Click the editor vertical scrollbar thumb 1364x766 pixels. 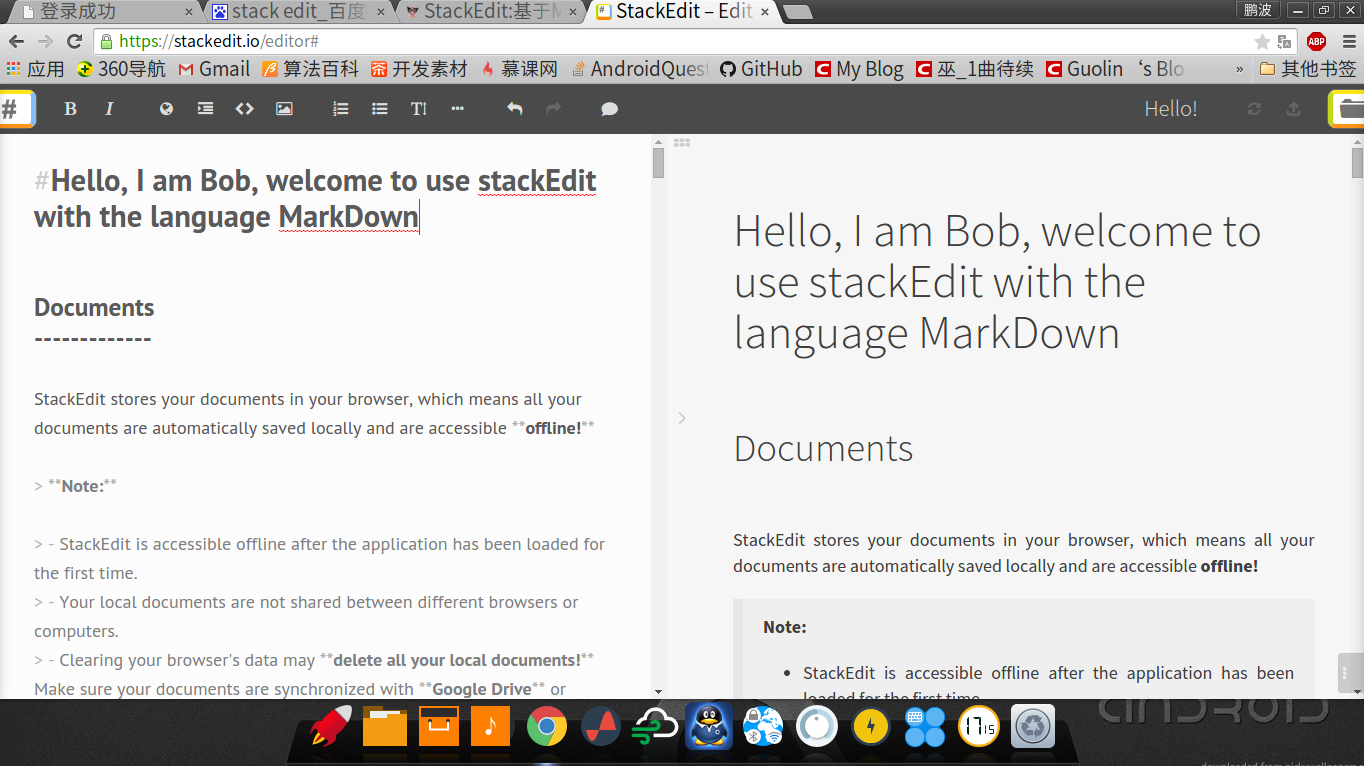[x=658, y=163]
